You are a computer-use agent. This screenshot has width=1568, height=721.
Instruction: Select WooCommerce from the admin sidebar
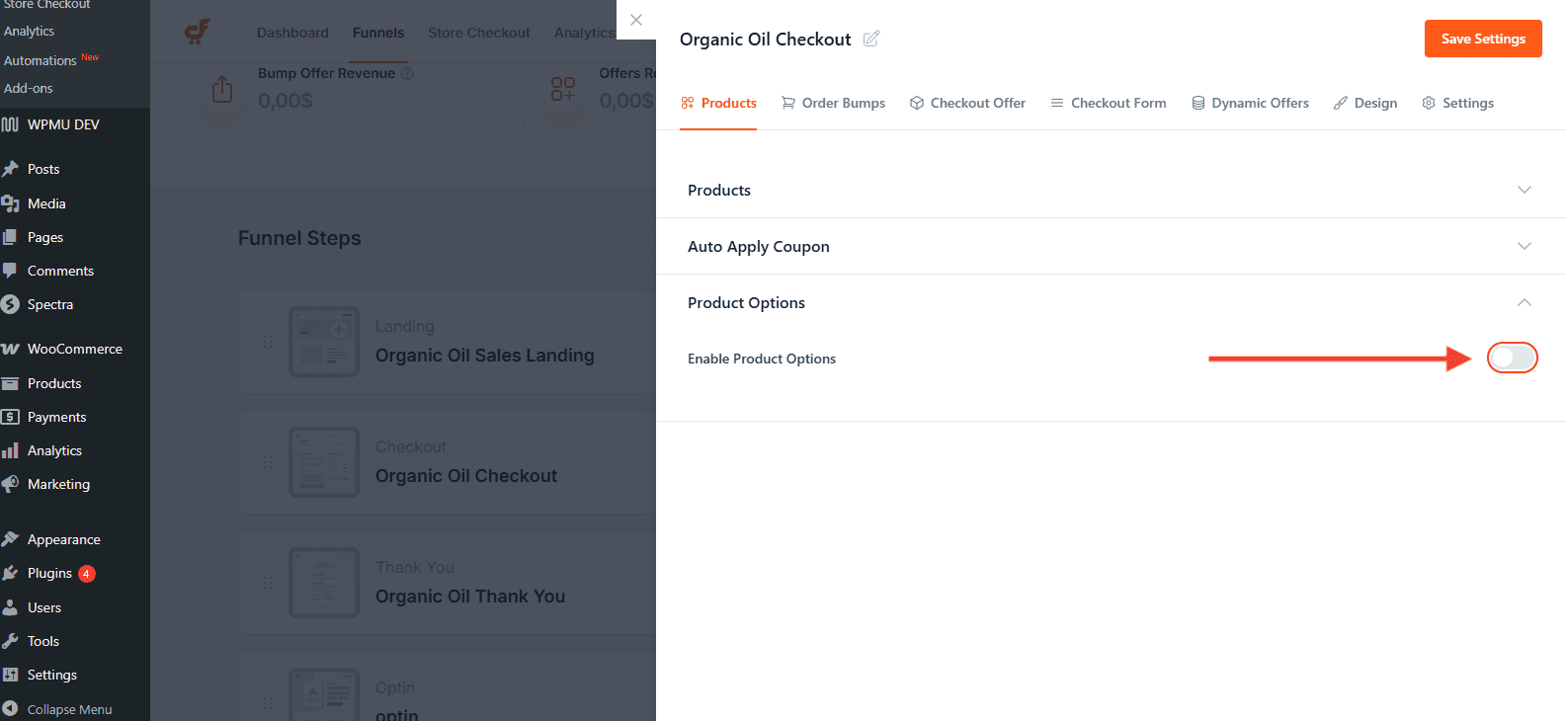point(74,349)
